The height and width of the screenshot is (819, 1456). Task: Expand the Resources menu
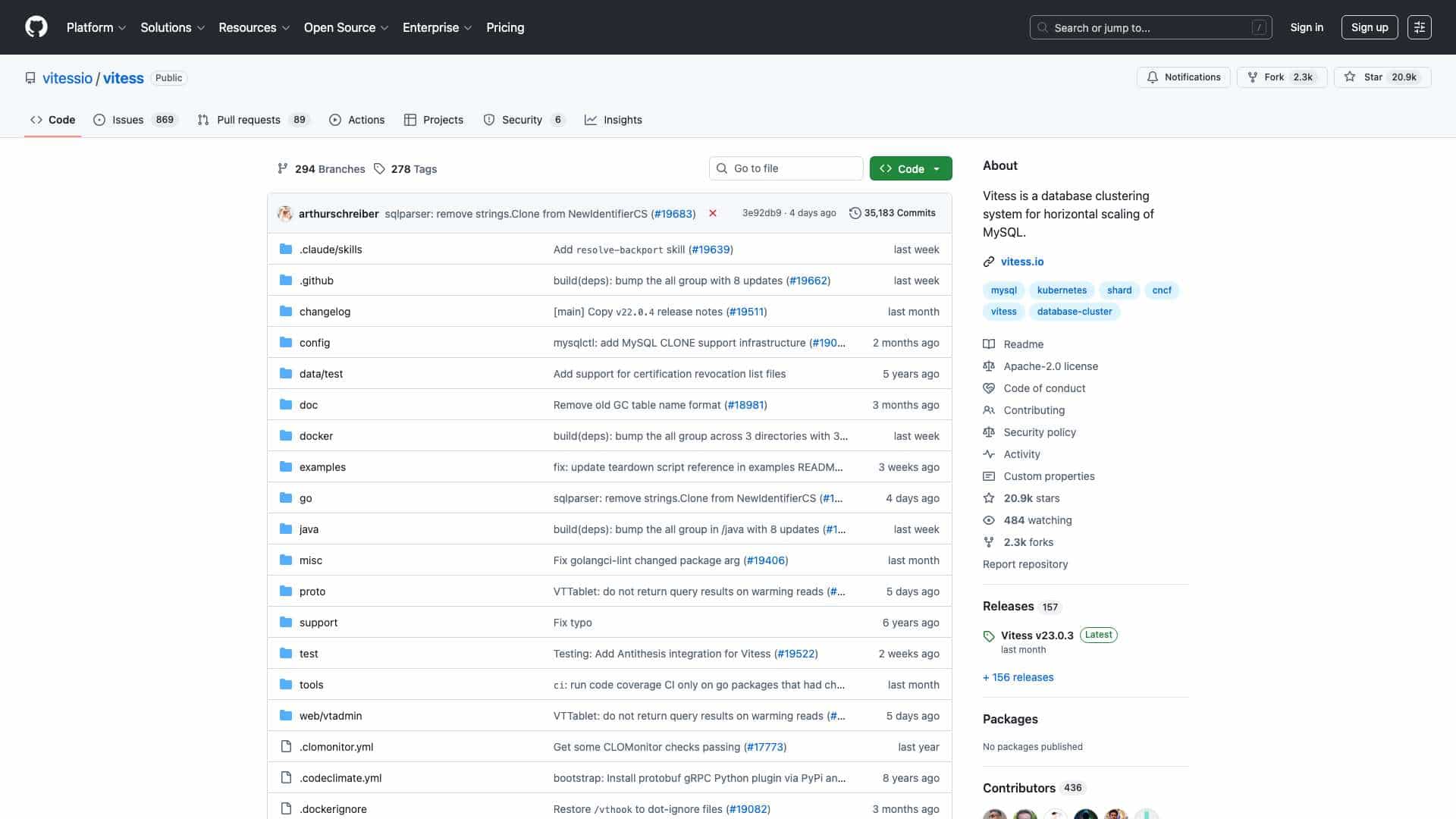254,27
